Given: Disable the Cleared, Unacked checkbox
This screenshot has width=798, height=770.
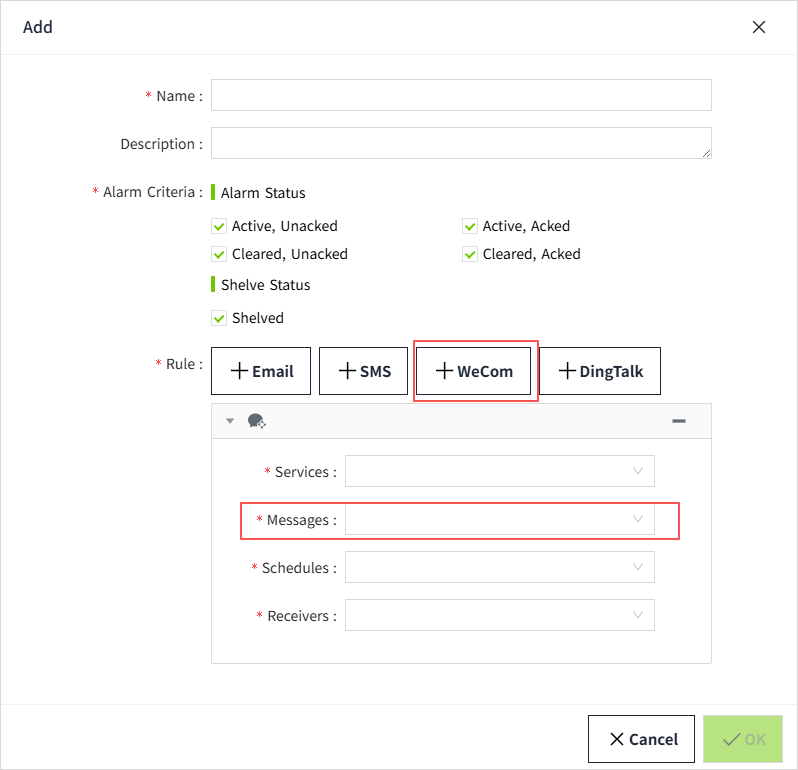Looking at the screenshot, I should [220, 254].
